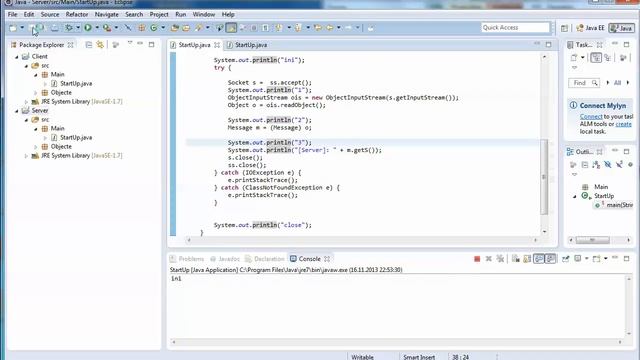Screen dimensions: 640x360
Task: Remove launch with the console X icon
Action: click(x=489, y=259)
